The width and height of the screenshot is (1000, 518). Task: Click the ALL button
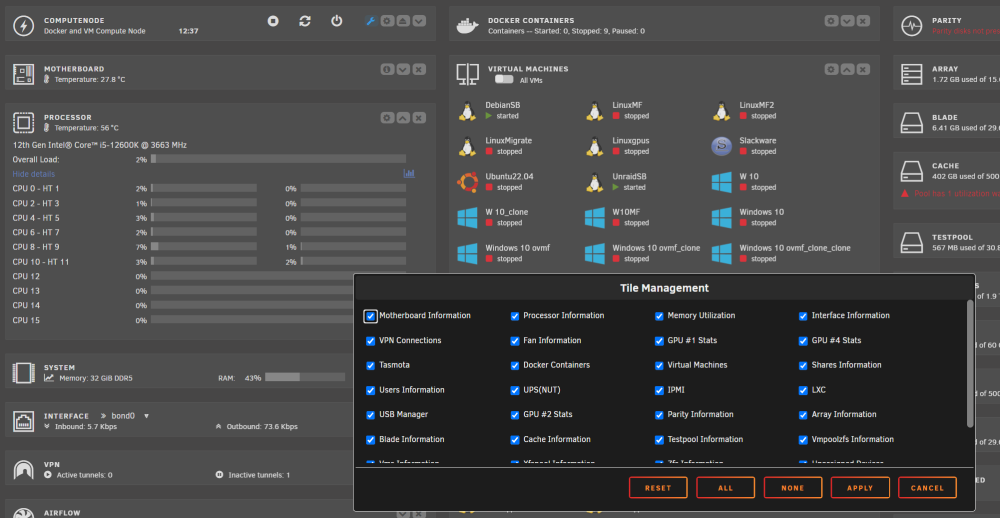point(726,488)
